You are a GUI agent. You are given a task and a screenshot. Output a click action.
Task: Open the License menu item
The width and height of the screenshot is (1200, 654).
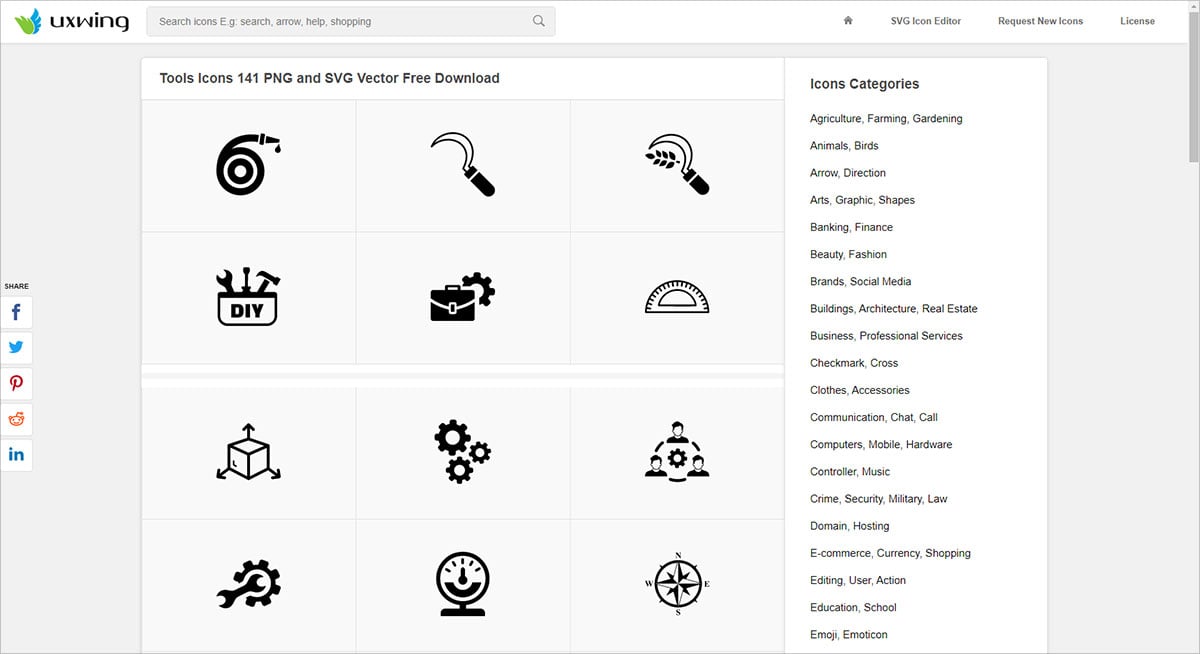coord(1137,21)
